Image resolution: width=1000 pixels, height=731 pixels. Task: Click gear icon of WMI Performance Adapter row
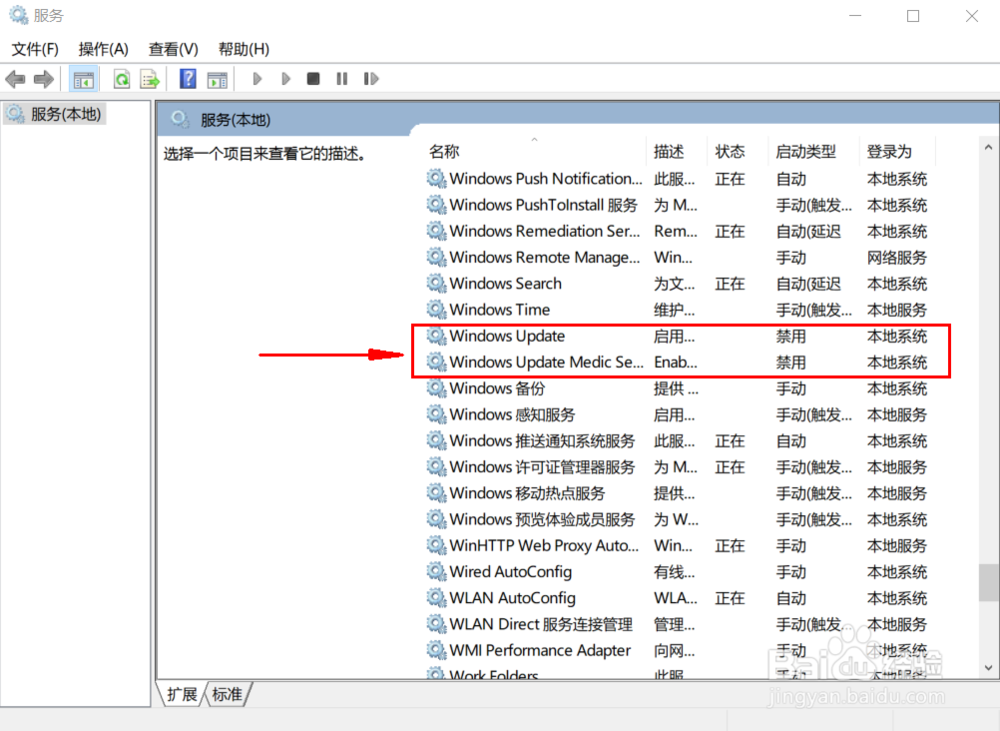[436, 650]
